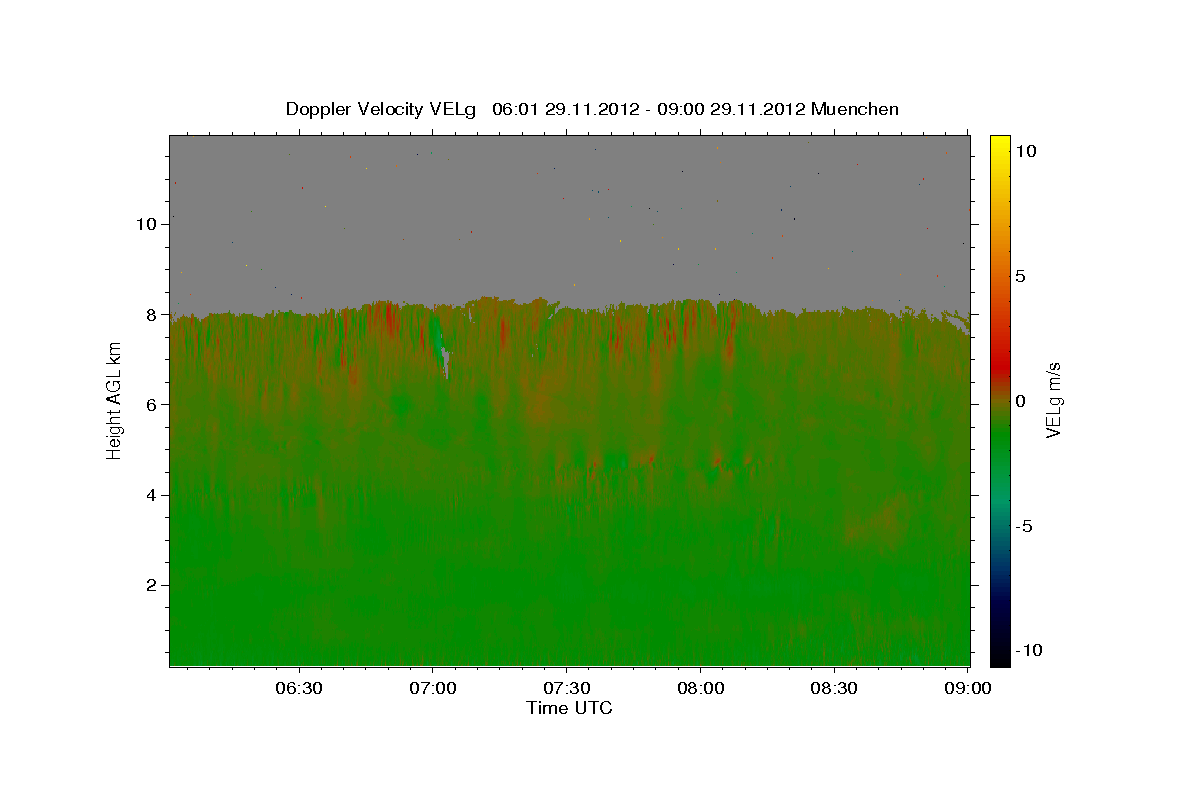The height and width of the screenshot is (800, 1200).
Task: Click the 08:30 time tick label
Action: point(834,689)
